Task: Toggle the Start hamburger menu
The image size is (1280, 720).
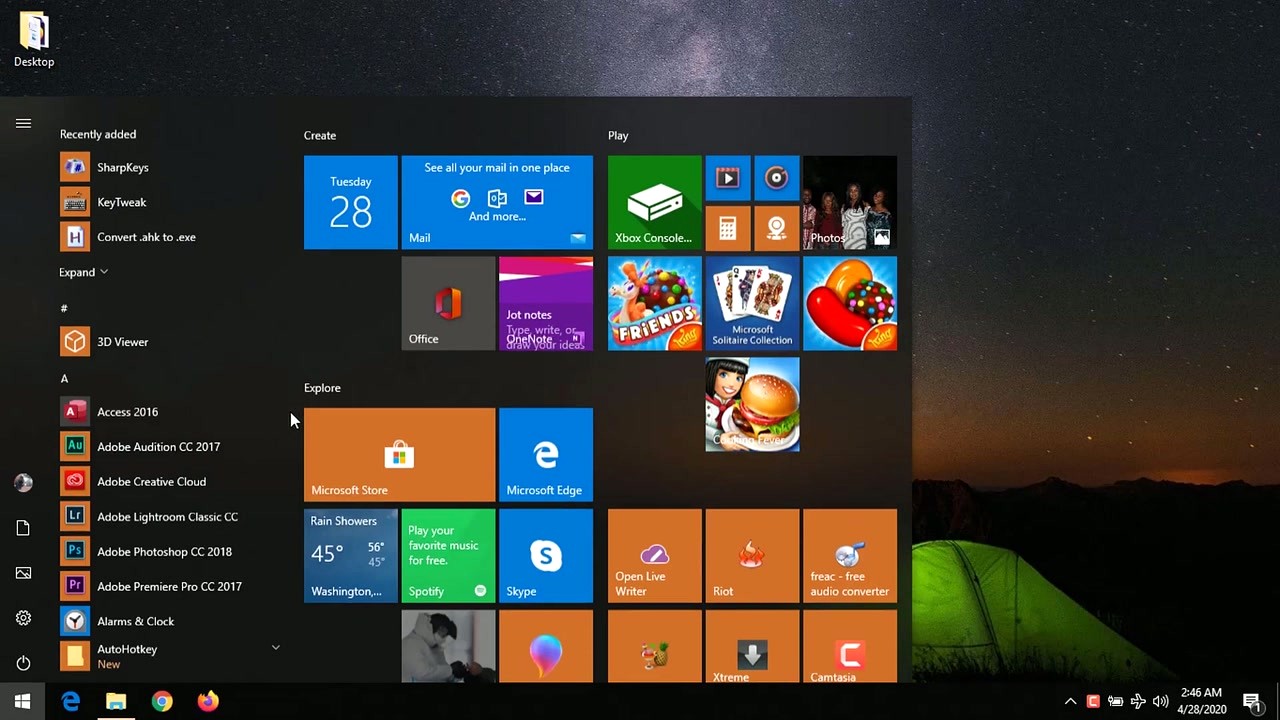Action: click(23, 124)
